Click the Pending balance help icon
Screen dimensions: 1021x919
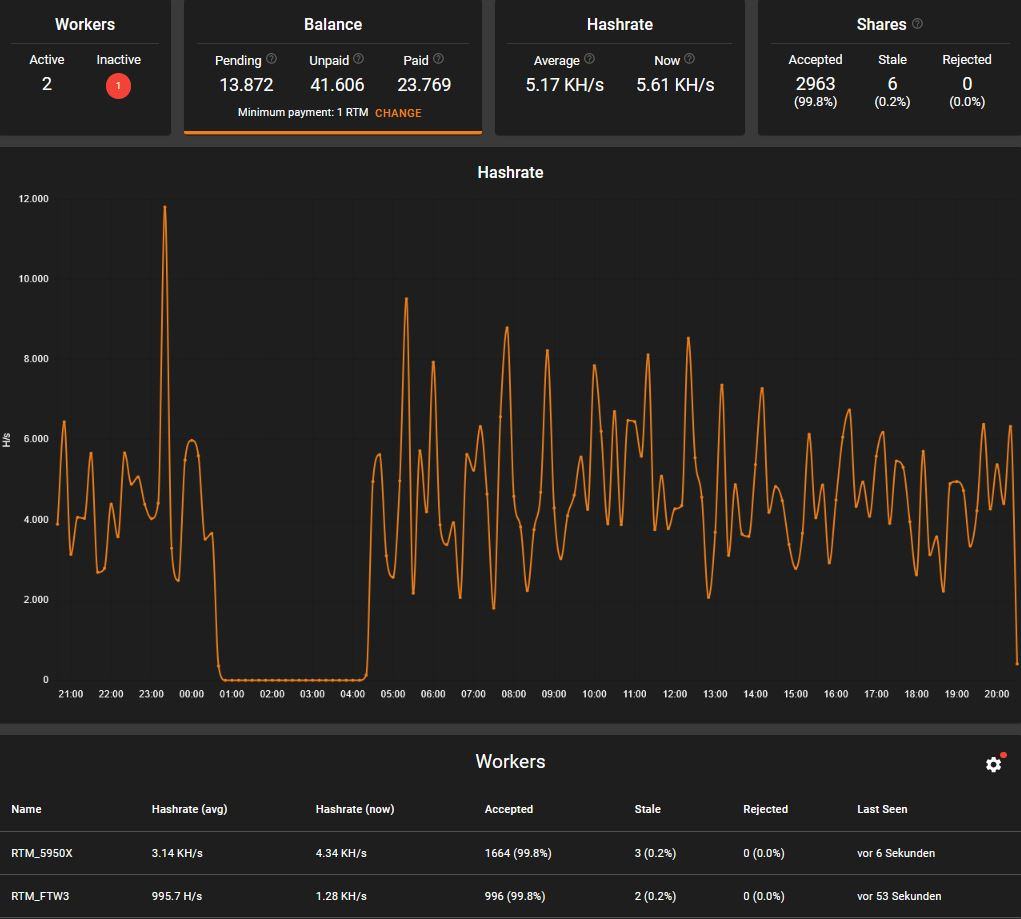[272, 59]
